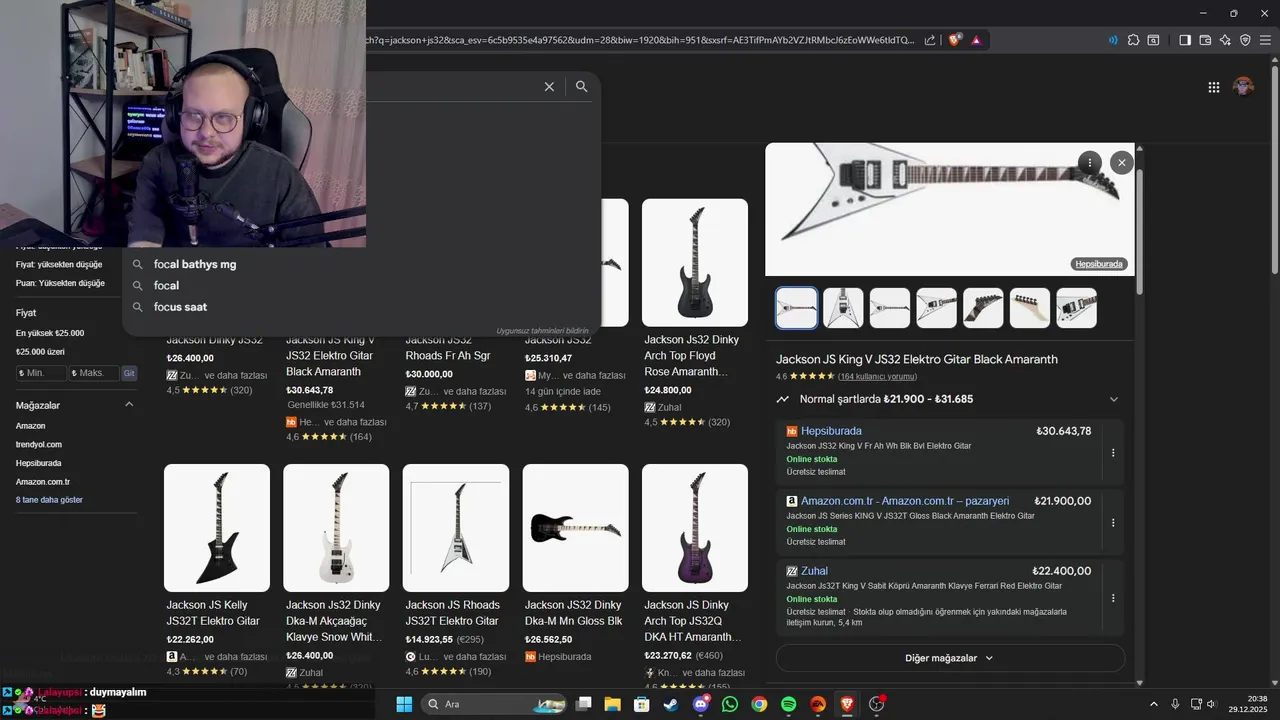This screenshot has width=1280, height=720.
Task: Open the Brave Wallet icon
Action: point(1205,40)
